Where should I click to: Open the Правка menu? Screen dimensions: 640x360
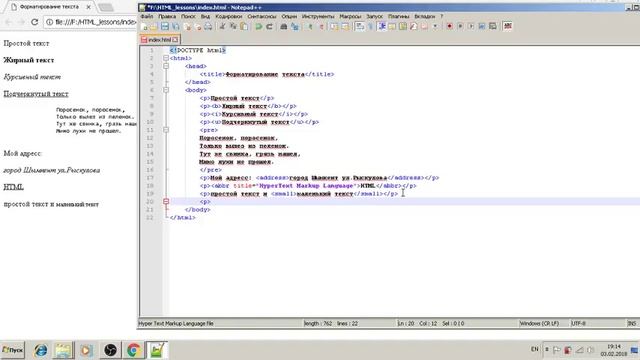(x=167, y=16)
